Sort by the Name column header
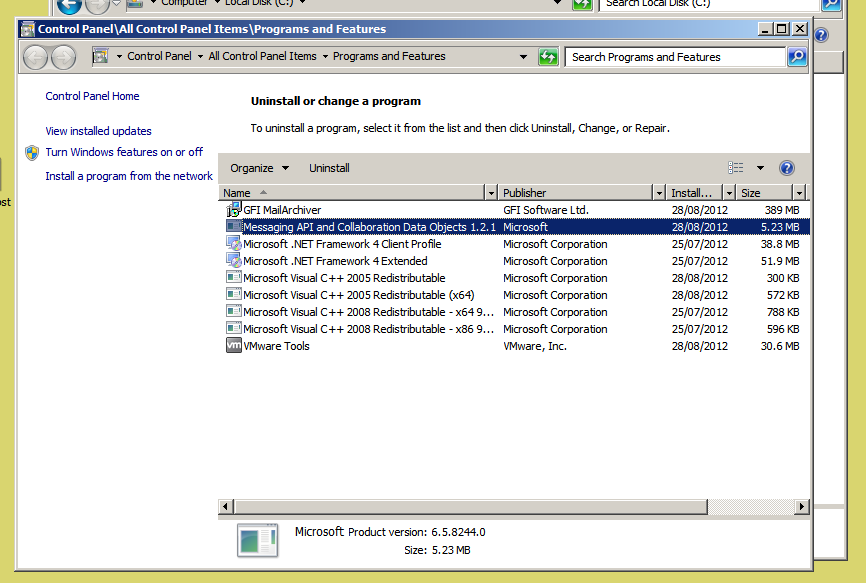Screen dimensions: 866x583 point(352,193)
